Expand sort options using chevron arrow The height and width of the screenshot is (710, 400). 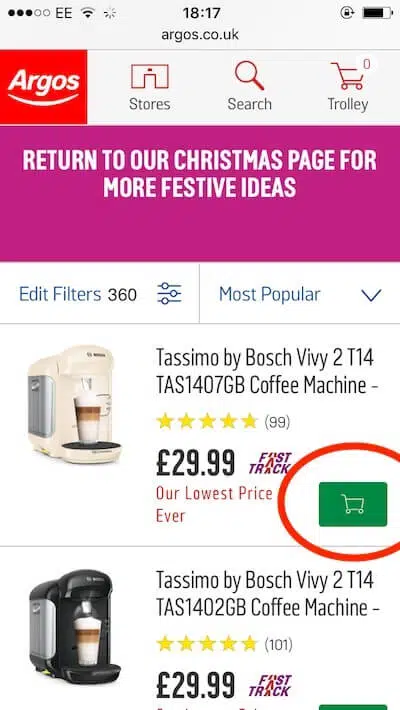tap(371, 295)
